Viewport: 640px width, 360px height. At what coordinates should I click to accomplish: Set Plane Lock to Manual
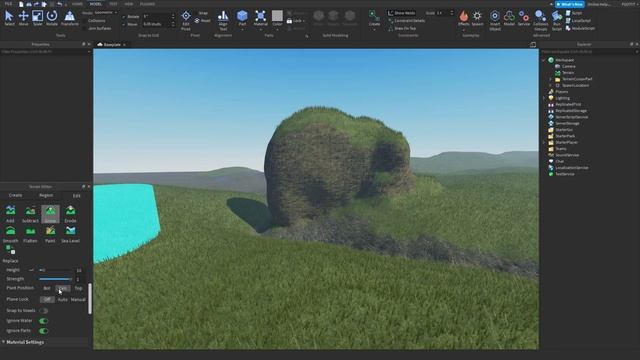pos(78,300)
